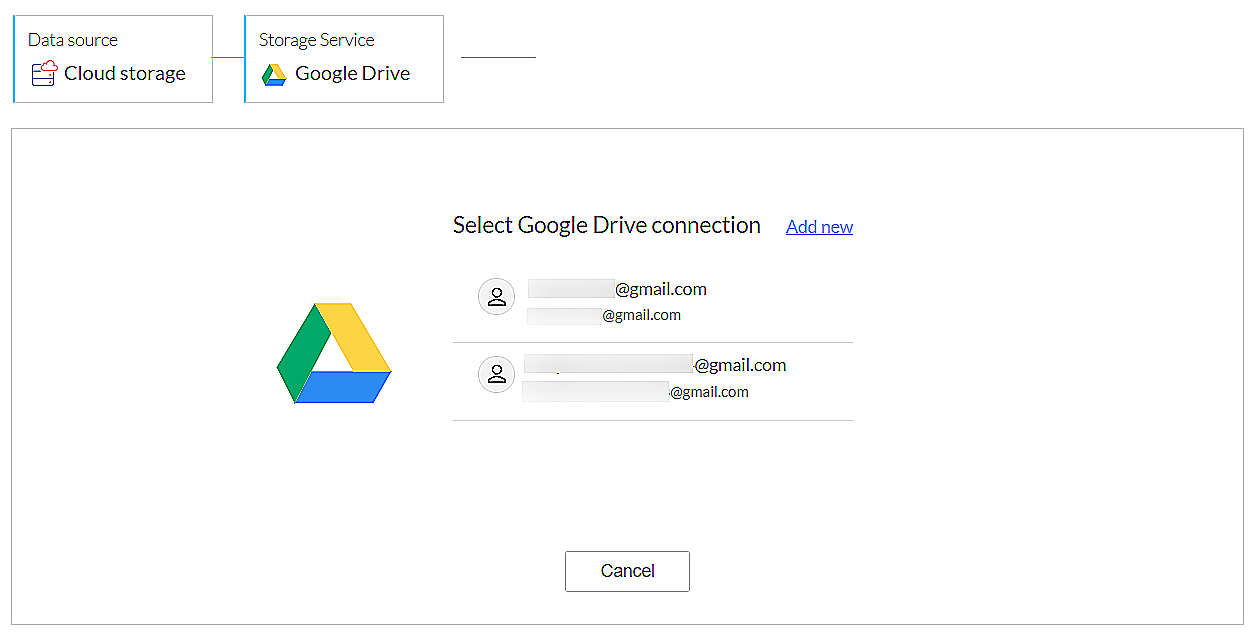Click the large Google Drive logo
This screenshot has width=1255, height=633.
coord(334,353)
